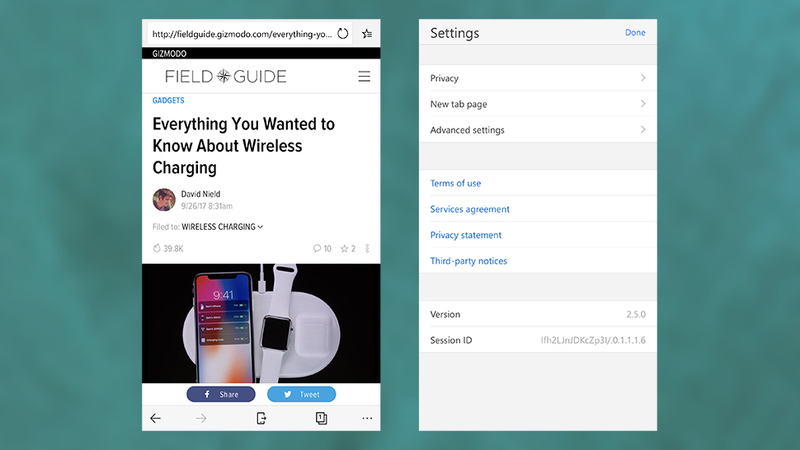The height and width of the screenshot is (450, 800).
Task: Click the GADGETS category link
Action: tap(168, 101)
